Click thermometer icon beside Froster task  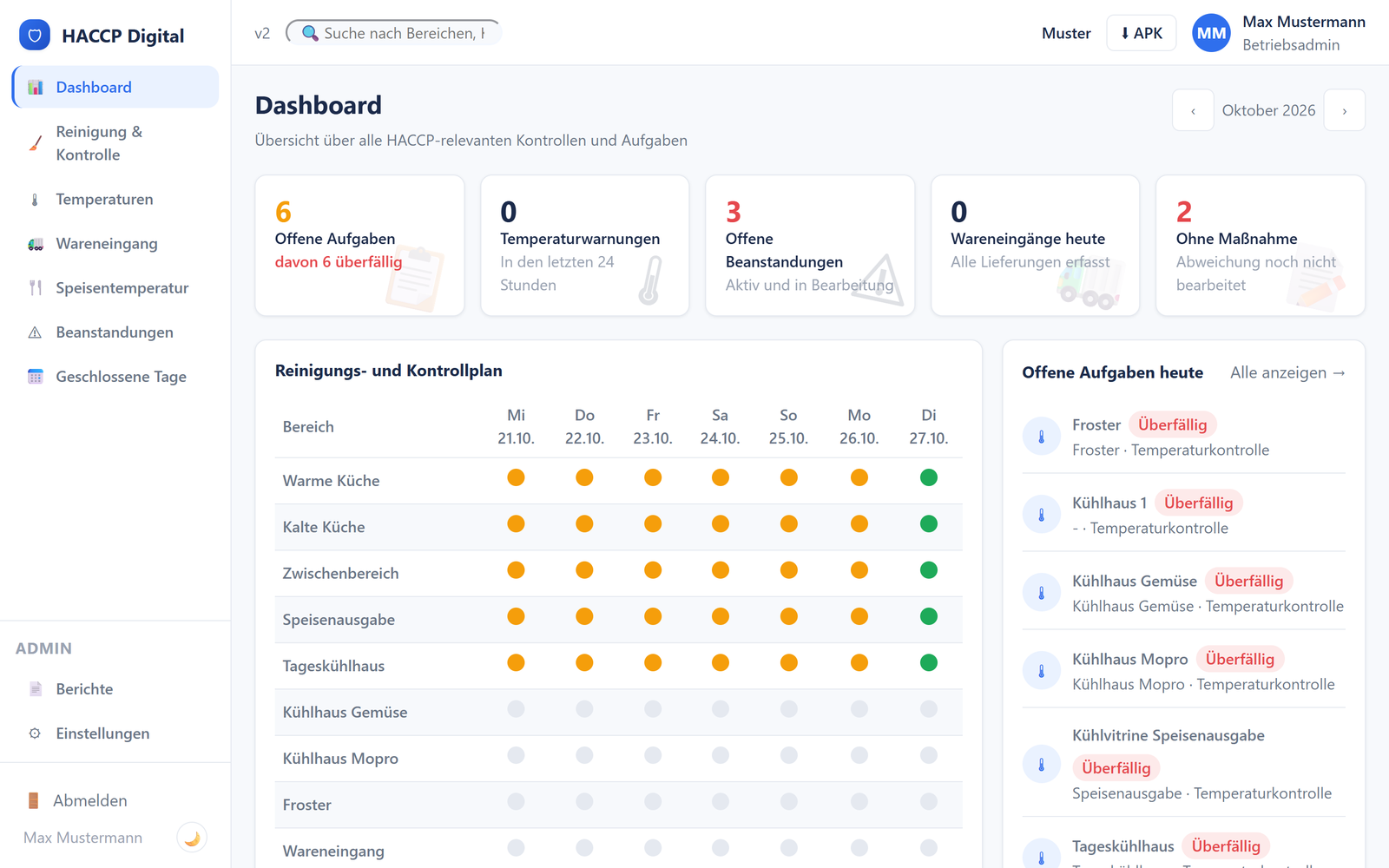pos(1042,437)
